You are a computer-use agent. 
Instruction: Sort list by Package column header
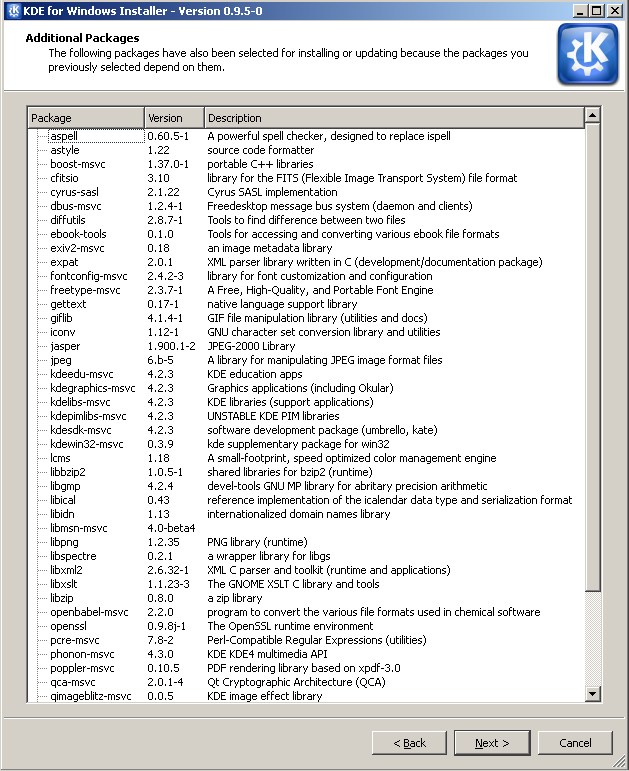click(86, 118)
